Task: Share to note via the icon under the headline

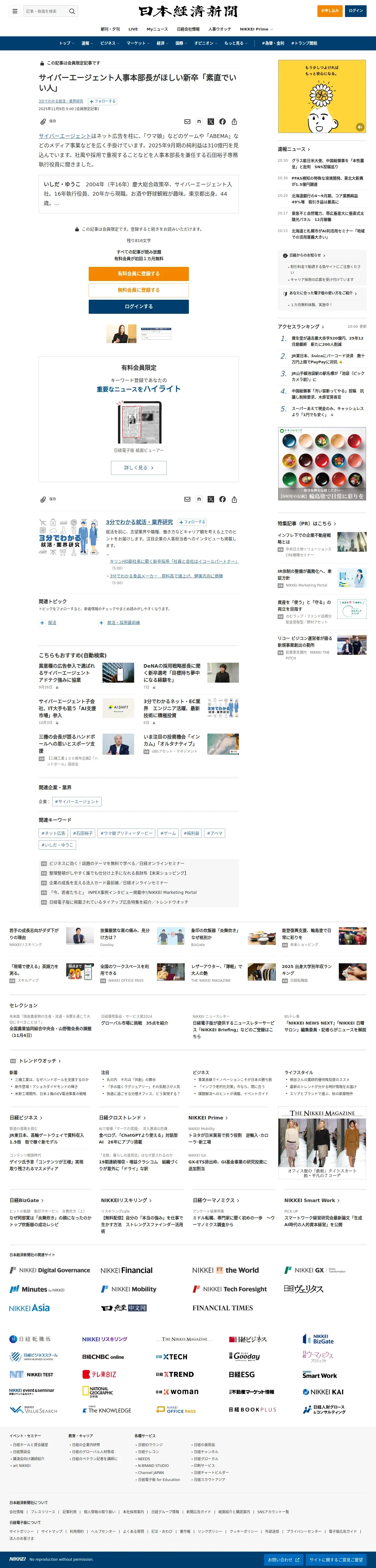Action: point(199,122)
